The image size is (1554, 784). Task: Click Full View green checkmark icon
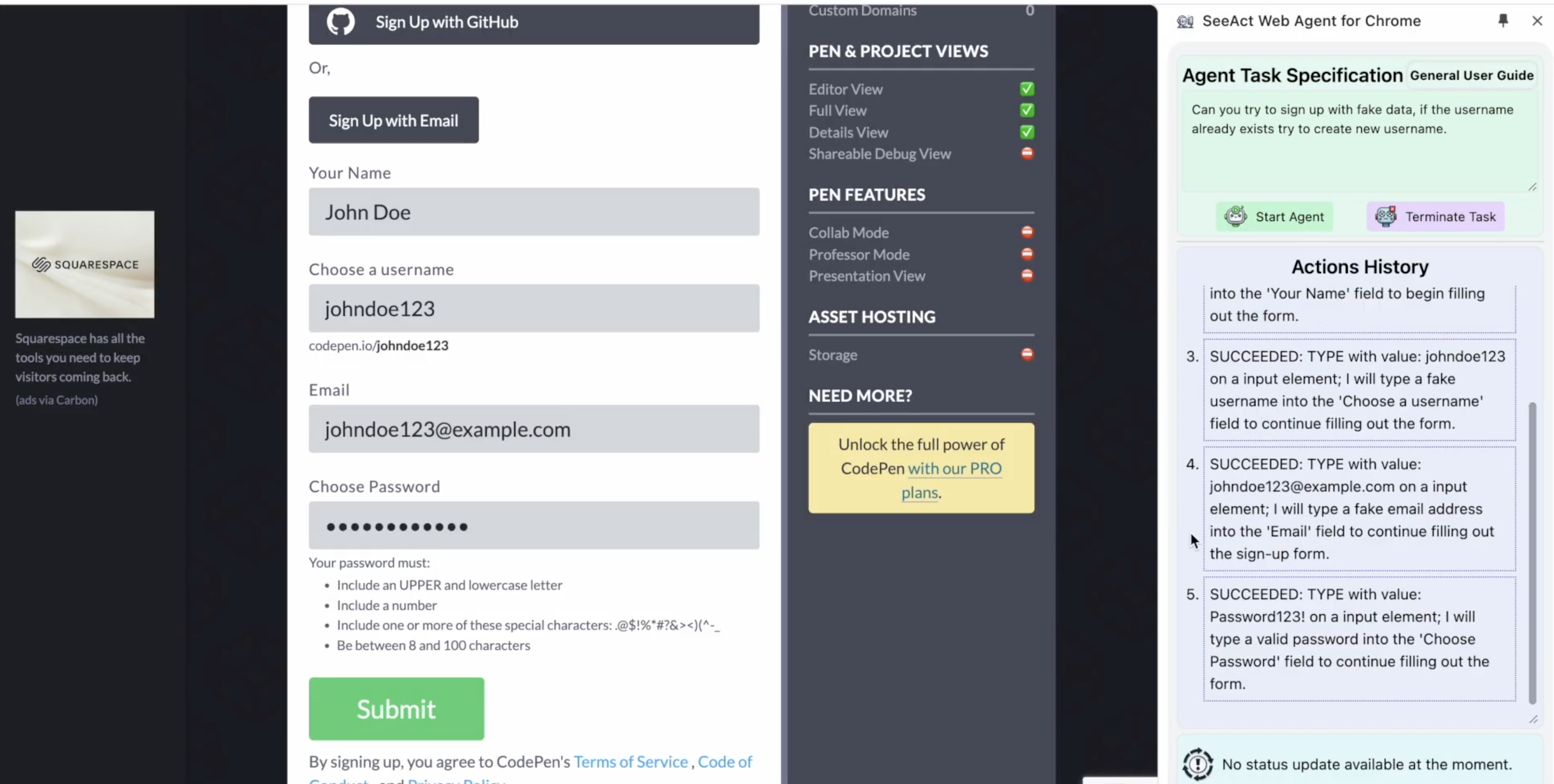pos(1027,110)
